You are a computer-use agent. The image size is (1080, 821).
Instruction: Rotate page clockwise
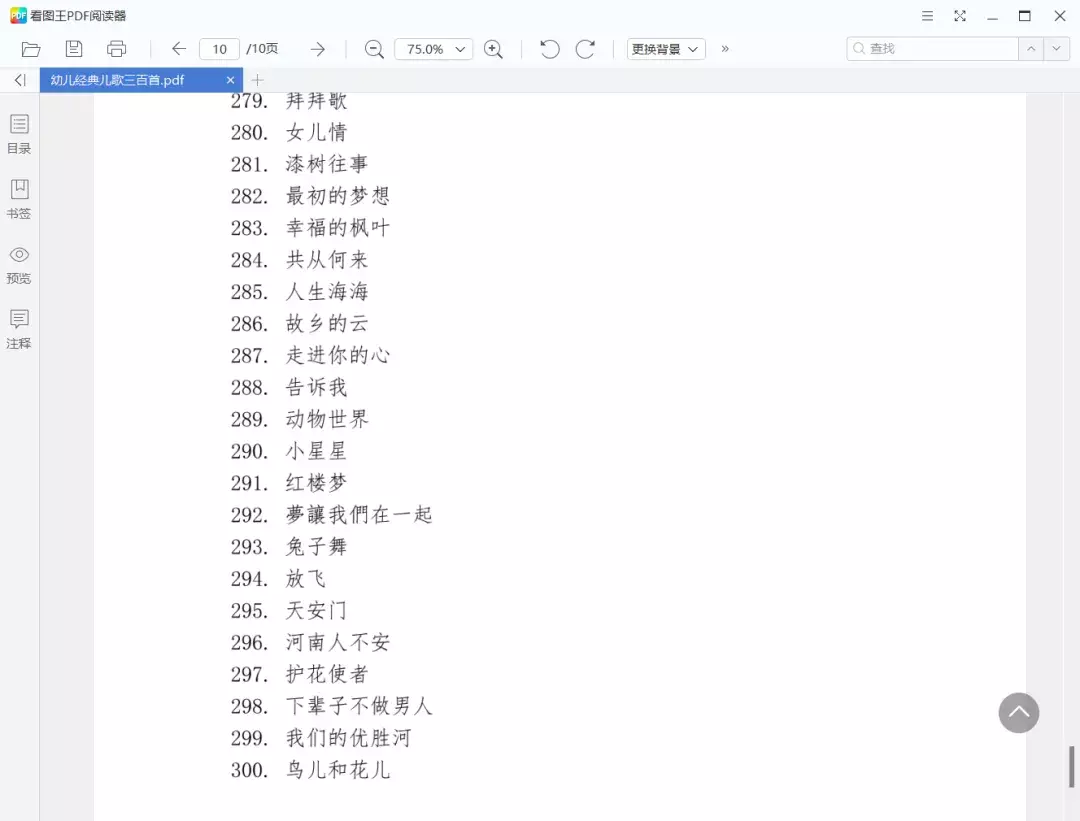(586, 49)
